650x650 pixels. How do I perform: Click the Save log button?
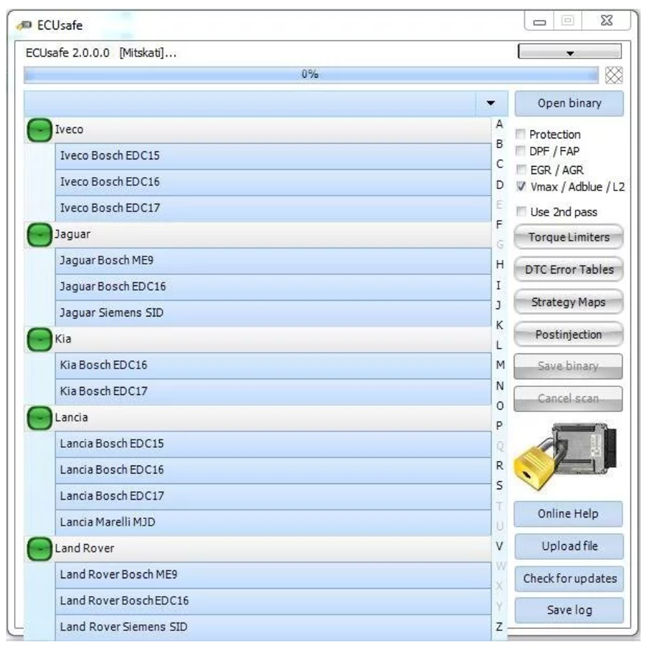pyautogui.click(x=569, y=610)
